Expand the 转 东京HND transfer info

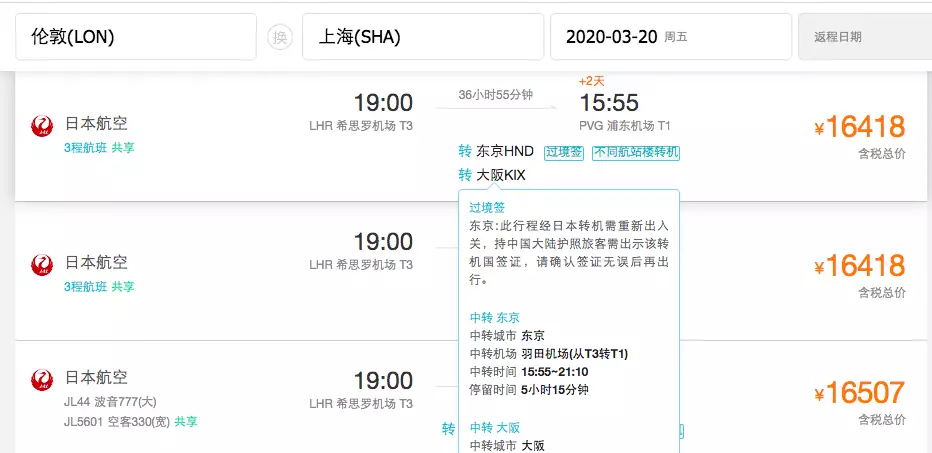(x=496, y=152)
